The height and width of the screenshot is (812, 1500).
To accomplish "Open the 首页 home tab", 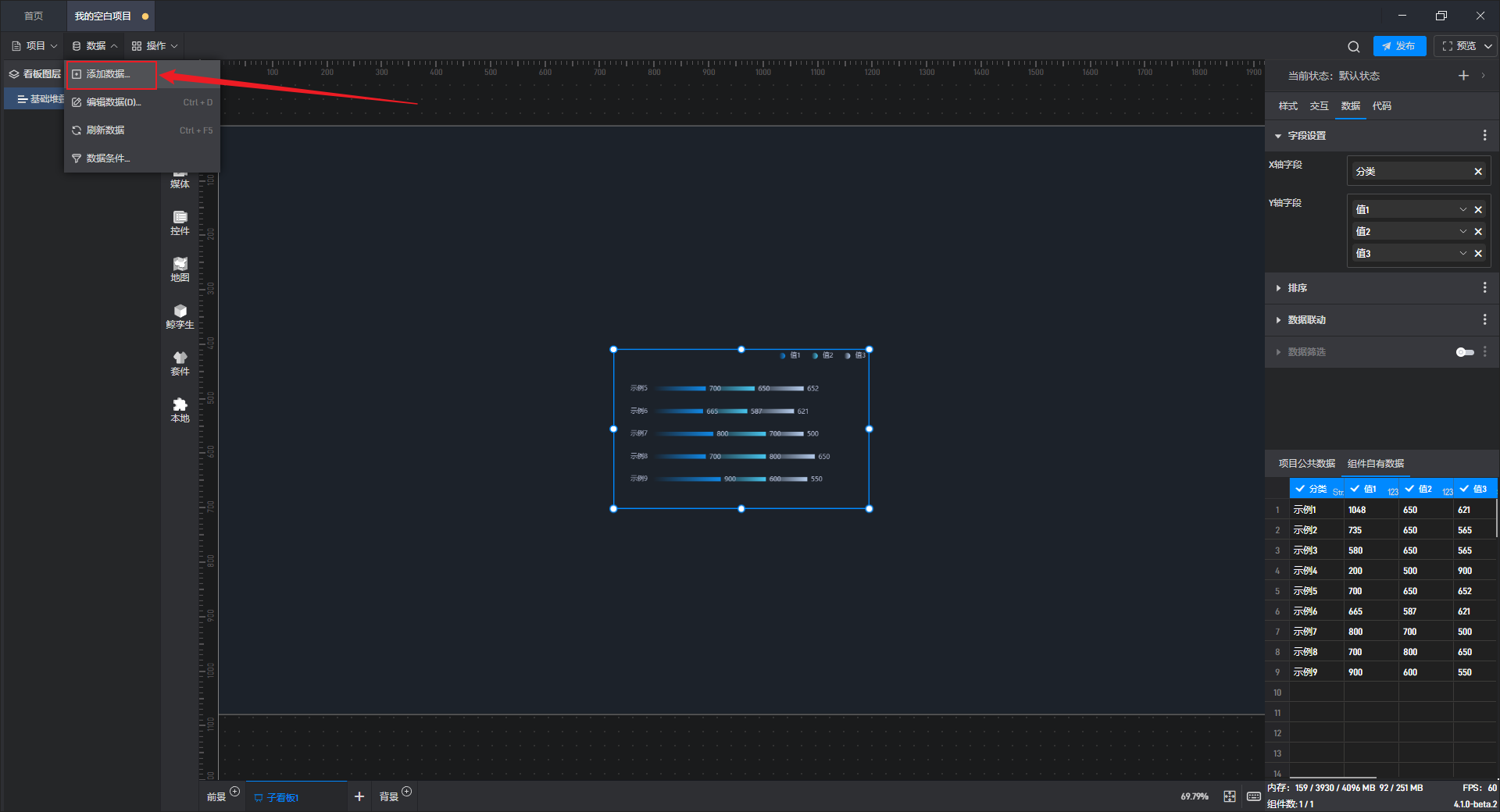I will pos(34,16).
